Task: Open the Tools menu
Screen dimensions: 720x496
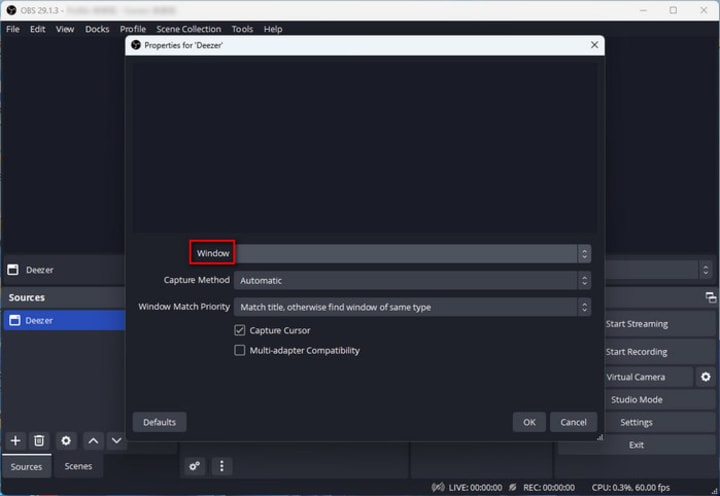Action: 242,29
